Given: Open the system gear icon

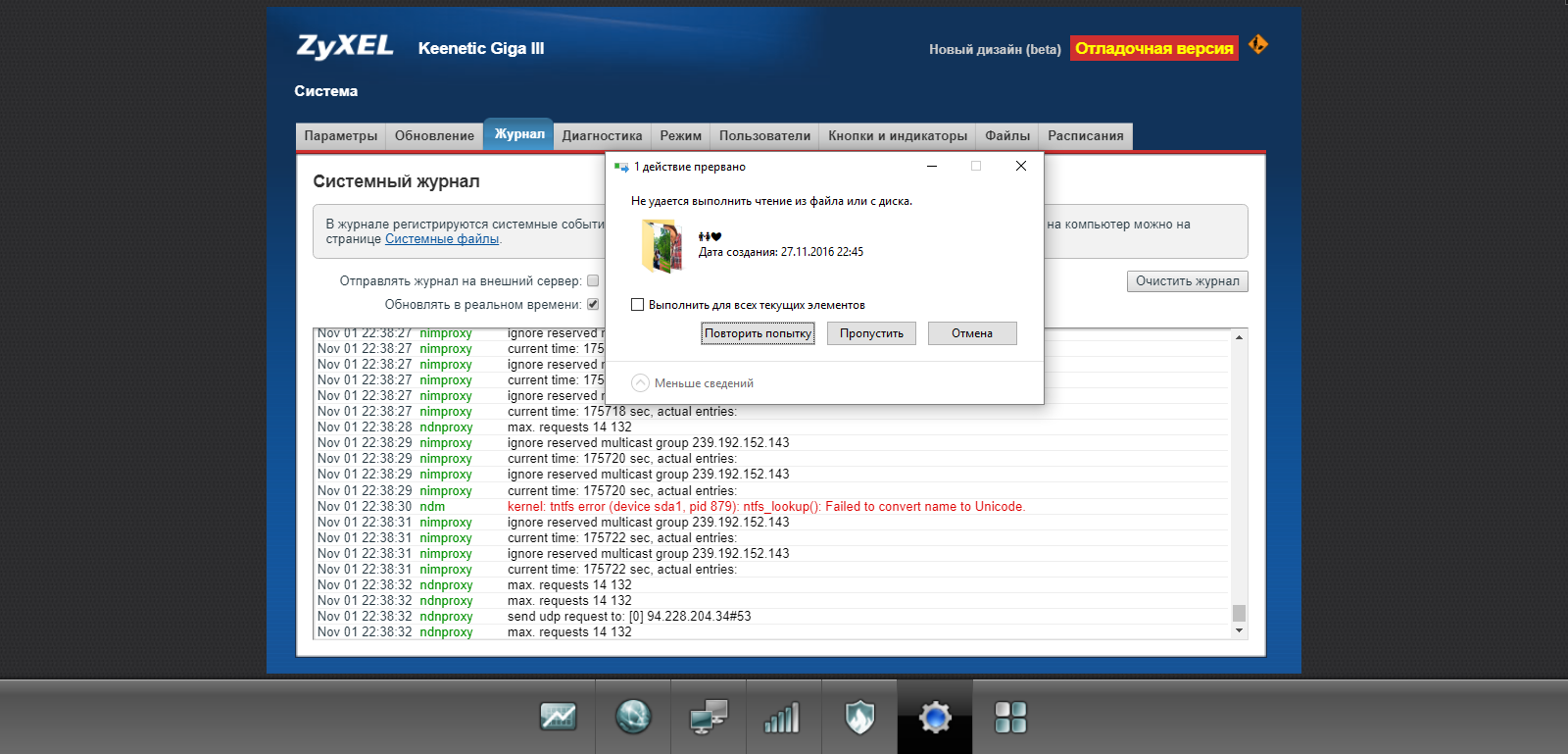Looking at the screenshot, I should (x=935, y=717).
